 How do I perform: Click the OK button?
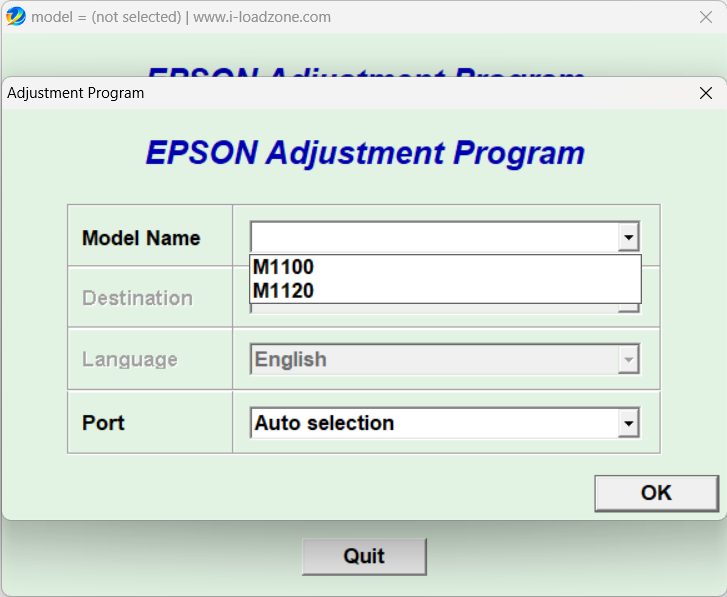(657, 493)
